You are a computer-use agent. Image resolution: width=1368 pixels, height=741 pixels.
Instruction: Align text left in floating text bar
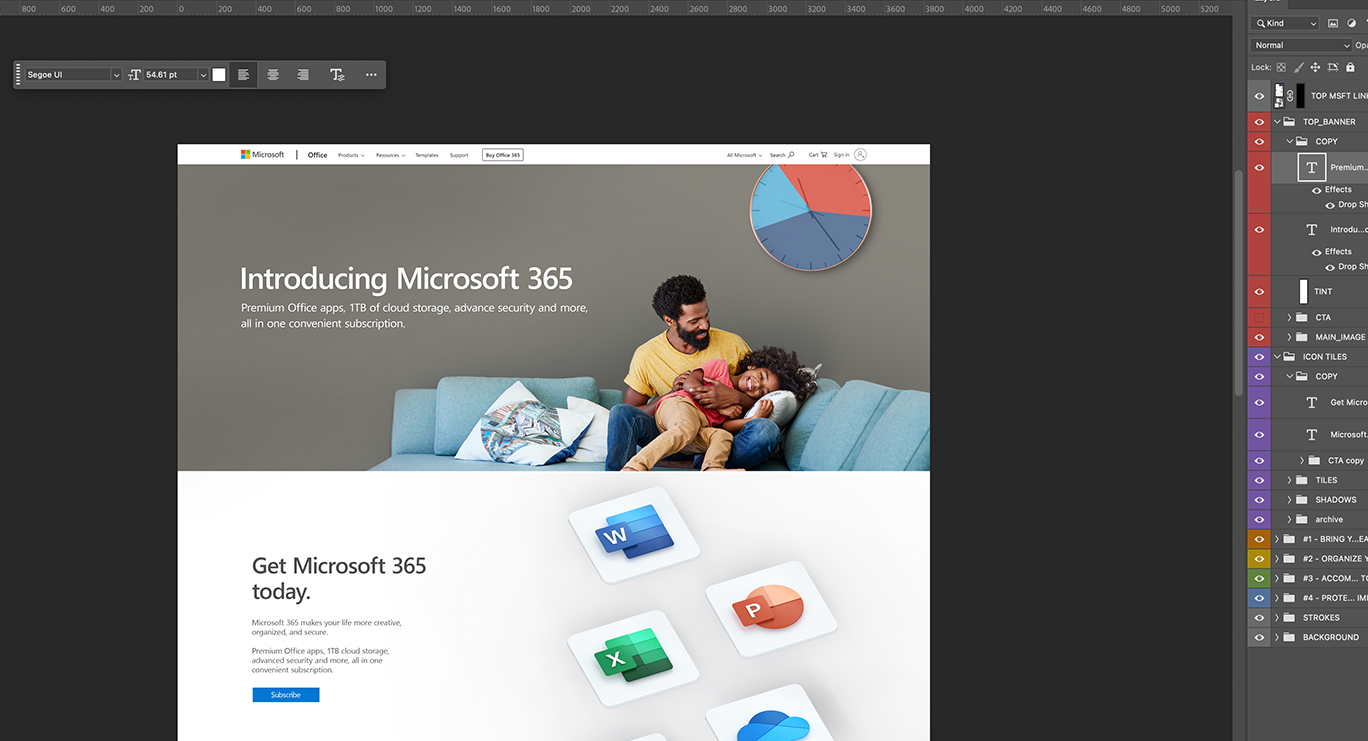click(x=243, y=75)
